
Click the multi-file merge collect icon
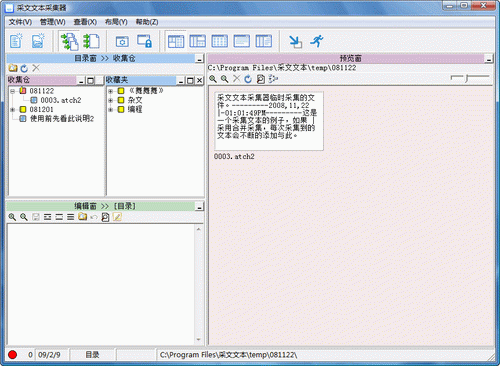pos(70,41)
